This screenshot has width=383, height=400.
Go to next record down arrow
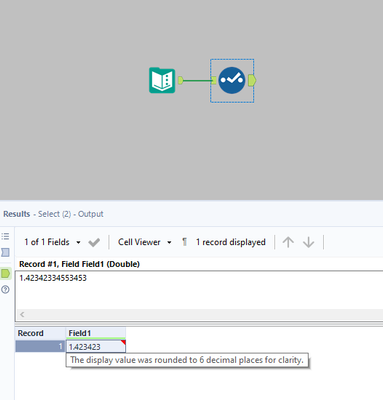[x=309, y=242]
